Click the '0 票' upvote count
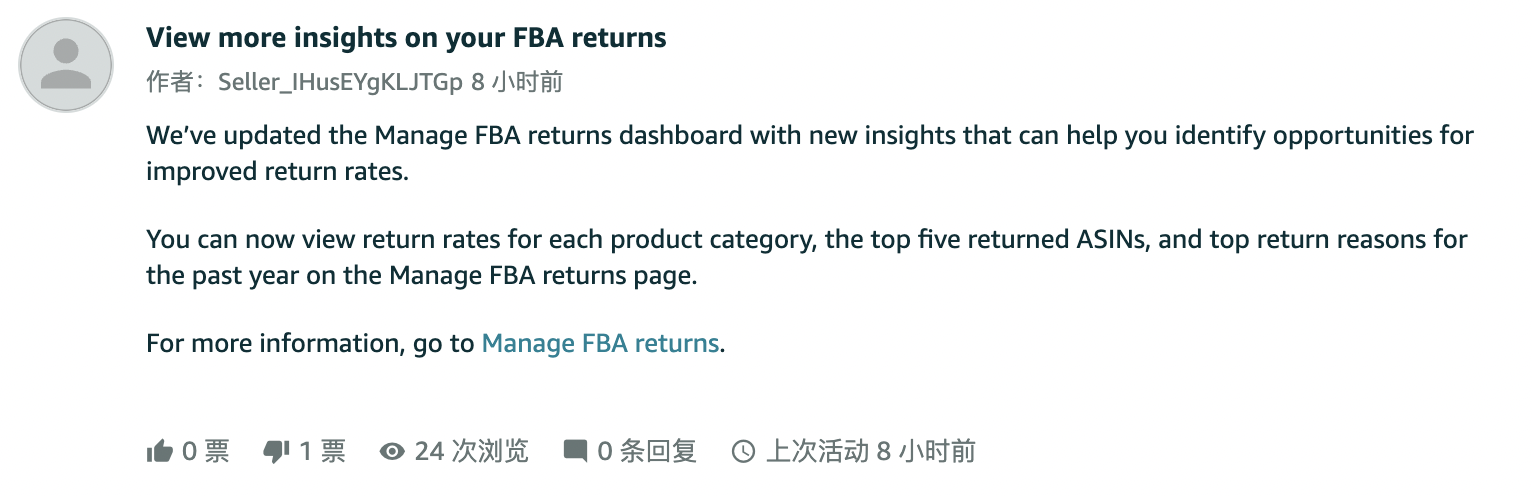Image resolution: width=1532 pixels, height=496 pixels. 206,452
